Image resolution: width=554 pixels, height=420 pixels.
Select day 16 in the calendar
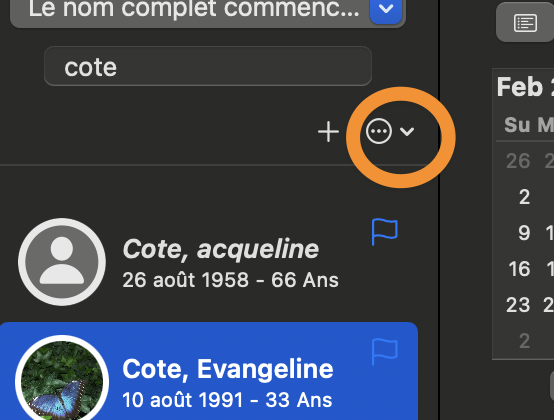(x=519, y=269)
